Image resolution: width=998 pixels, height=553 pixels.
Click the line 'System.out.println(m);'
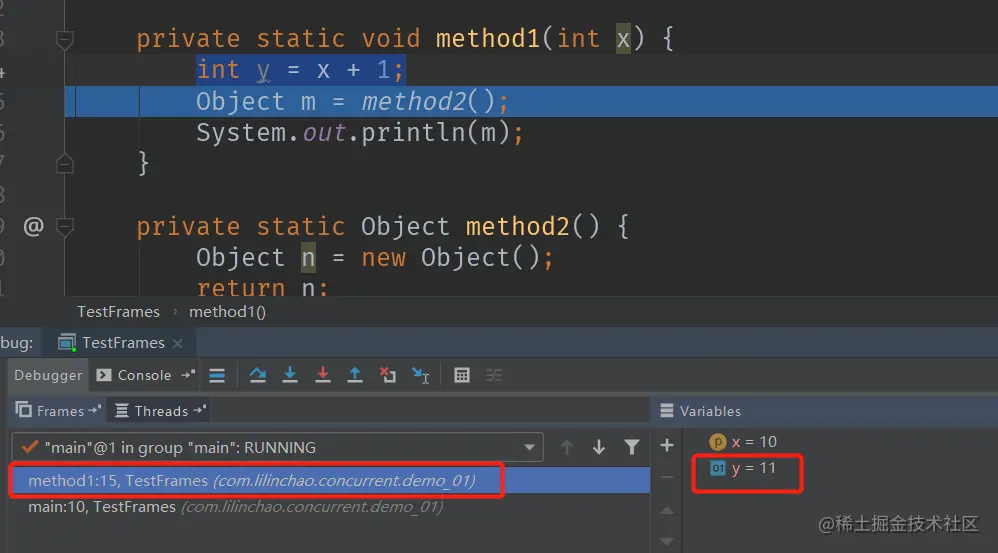(360, 133)
